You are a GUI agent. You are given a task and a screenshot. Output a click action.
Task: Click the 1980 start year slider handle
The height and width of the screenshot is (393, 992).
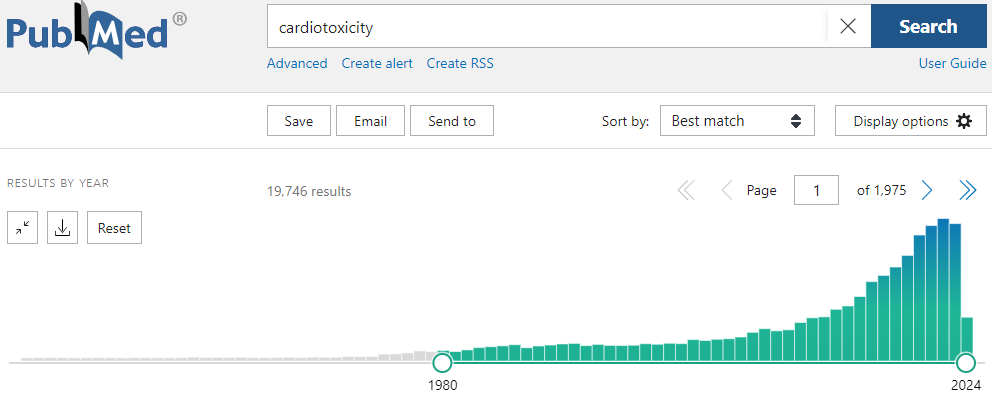[442, 363]
